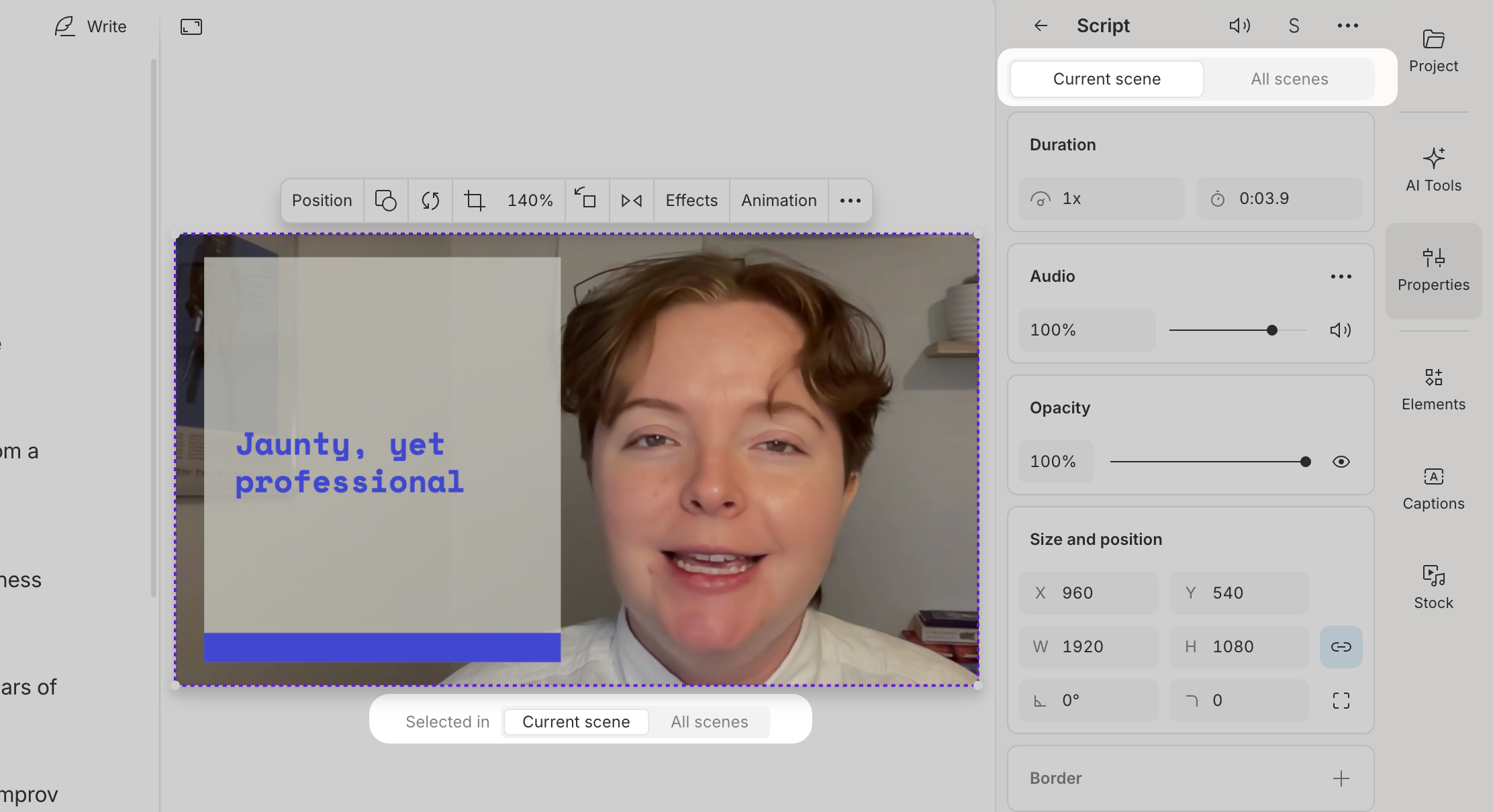Open the canvas toolbar overflow menu

click(x=851, y=200)
